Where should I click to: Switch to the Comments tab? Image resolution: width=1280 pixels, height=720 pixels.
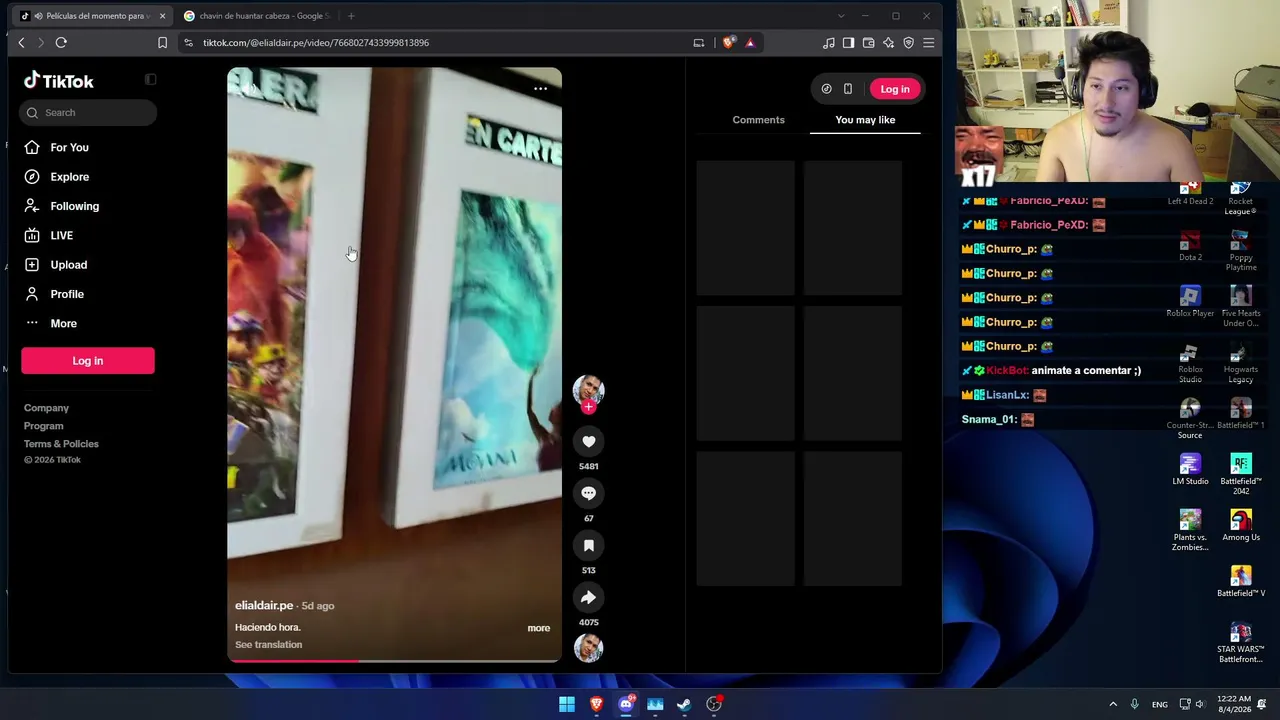click(758, 120)
